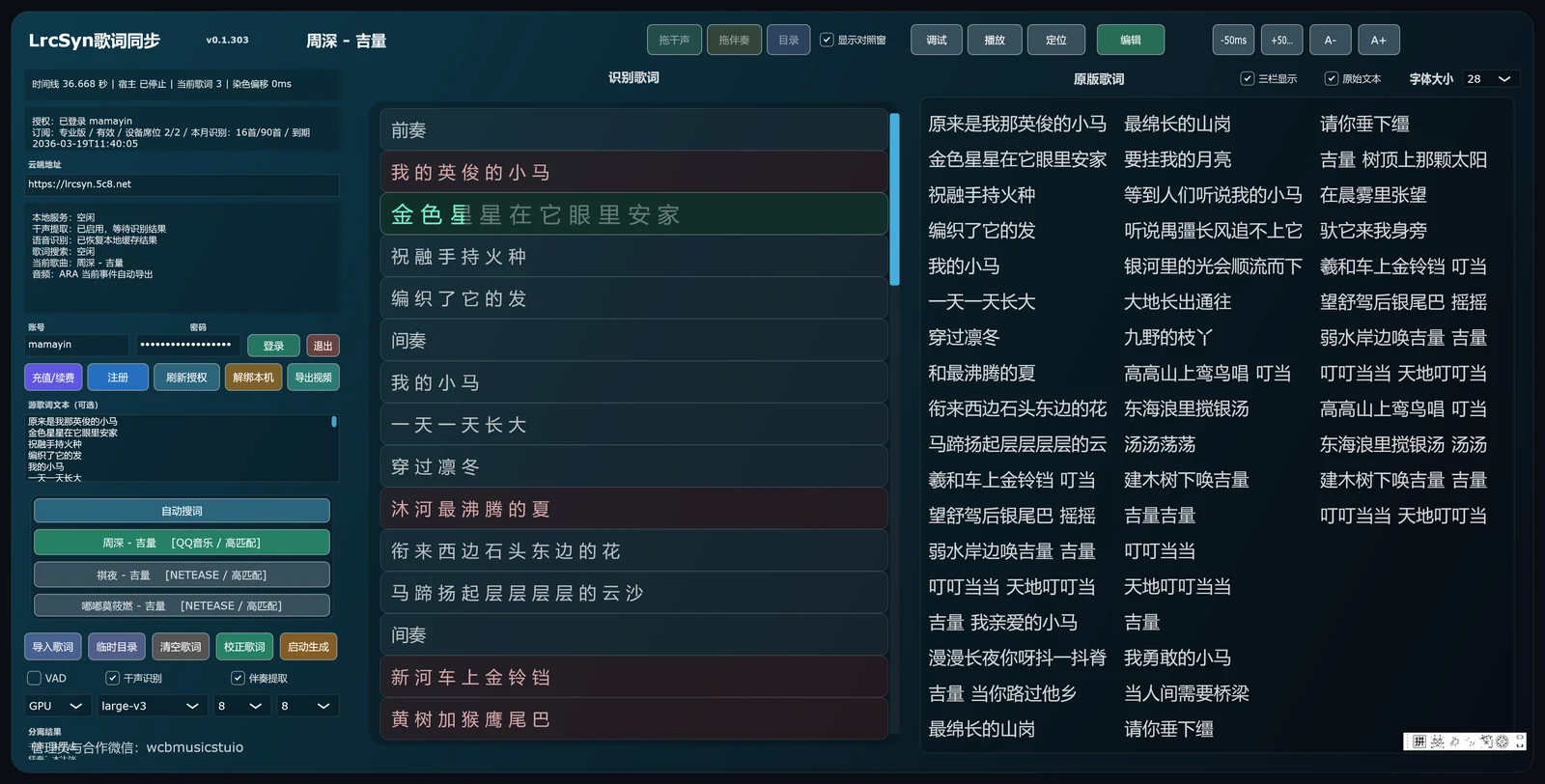Click the 拼 input method icon

click(1419, 742)
